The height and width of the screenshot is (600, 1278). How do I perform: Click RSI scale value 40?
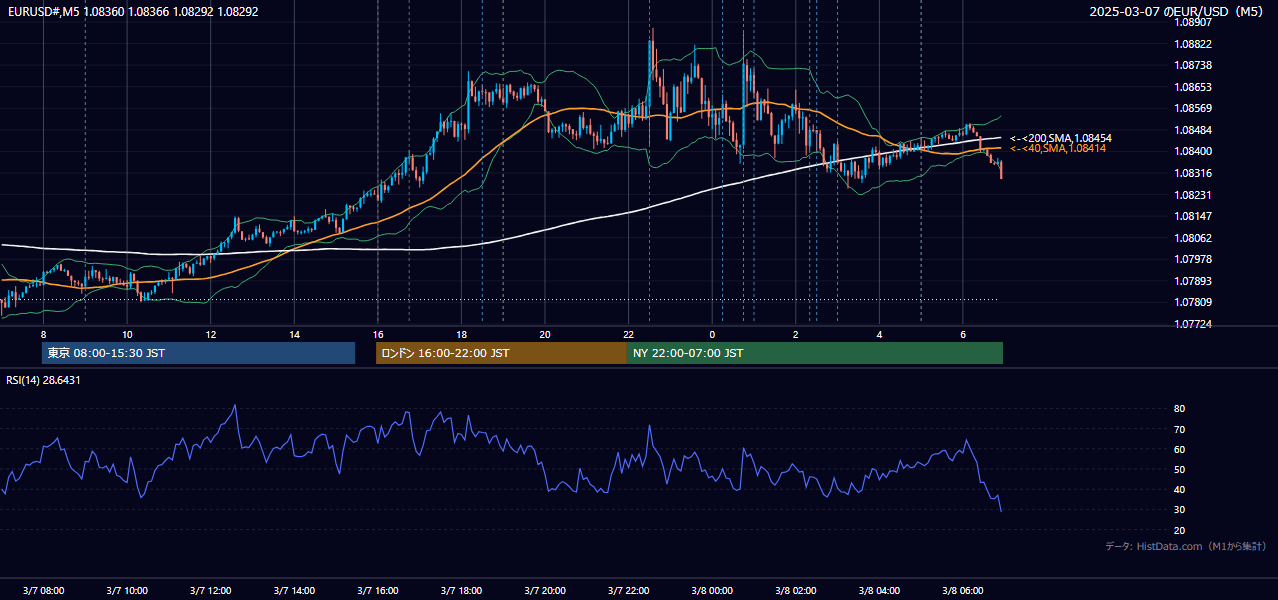1180,489
